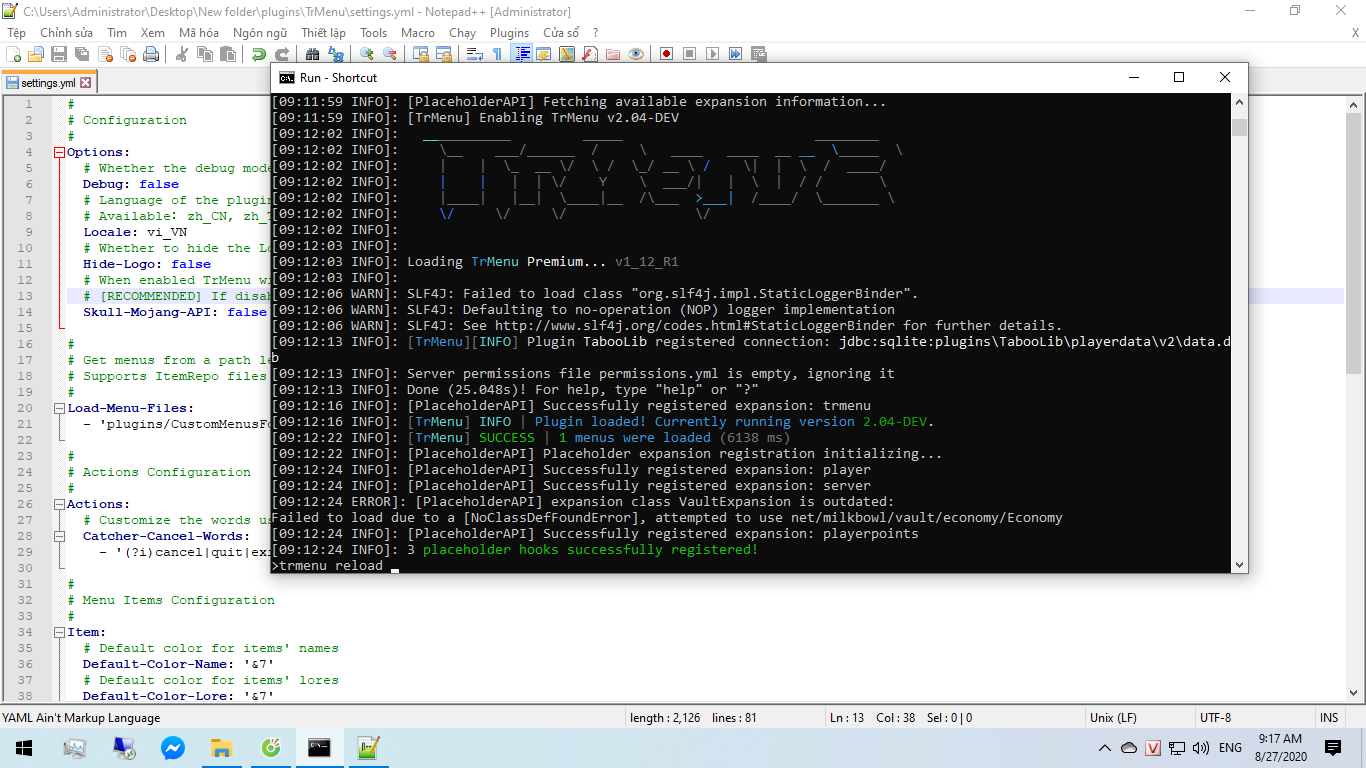Open the Tệp (File) menu

pos(17,33)
